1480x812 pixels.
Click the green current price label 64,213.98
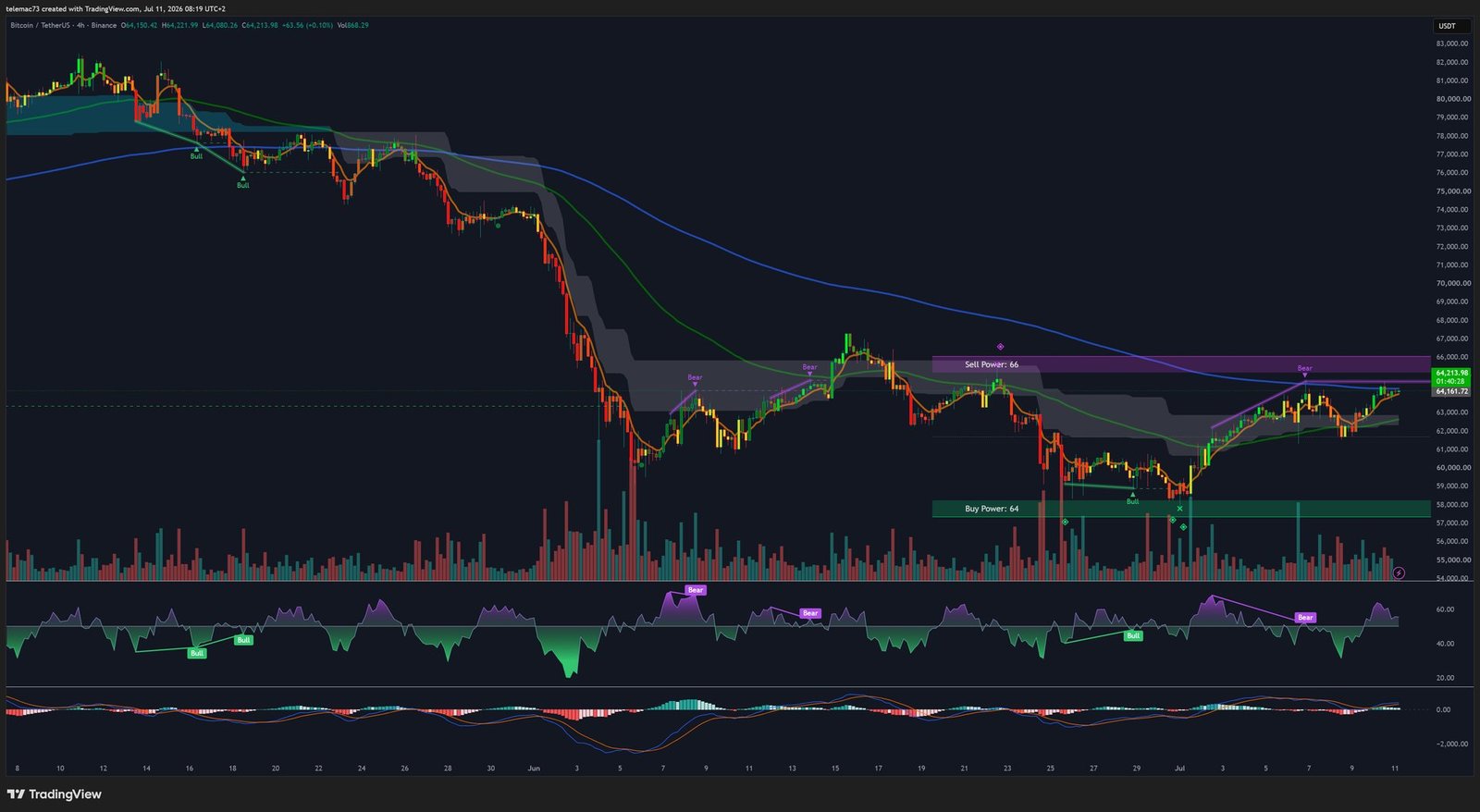[x=1451, y=373]
